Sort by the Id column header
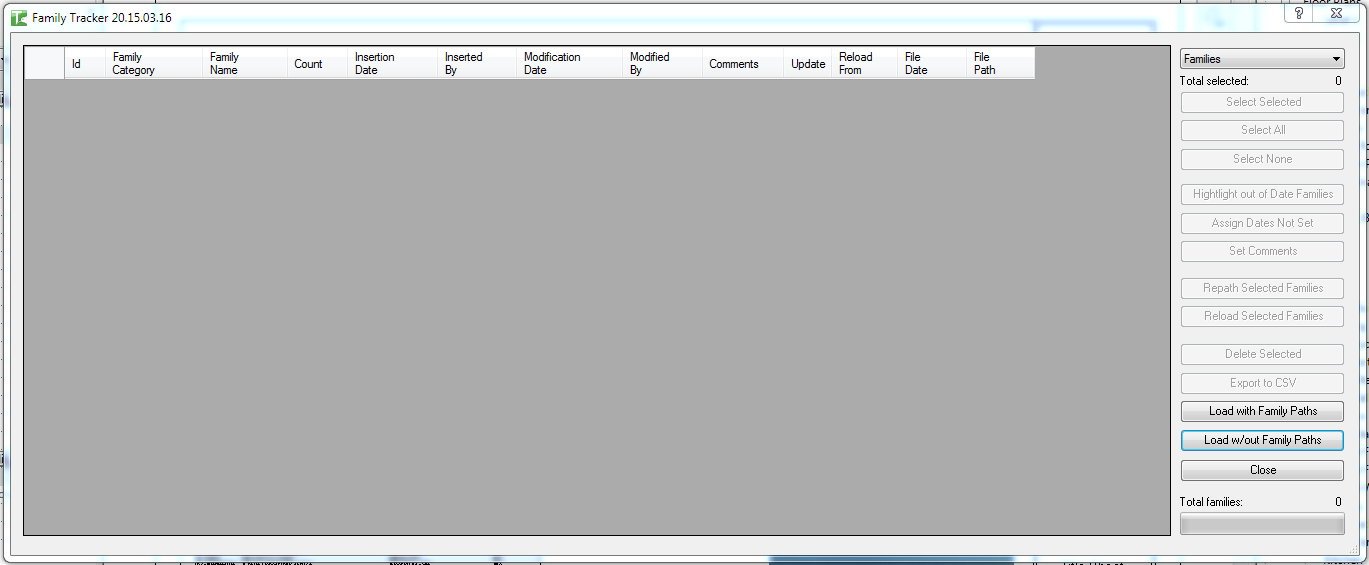The height and width of the screenshot is (565, 1369). coord(84,64)
